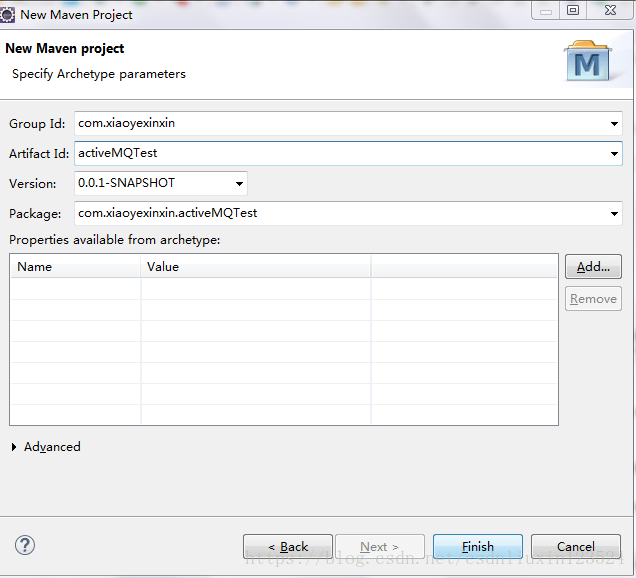Close the New Maven Project dialog

point(610,10)
